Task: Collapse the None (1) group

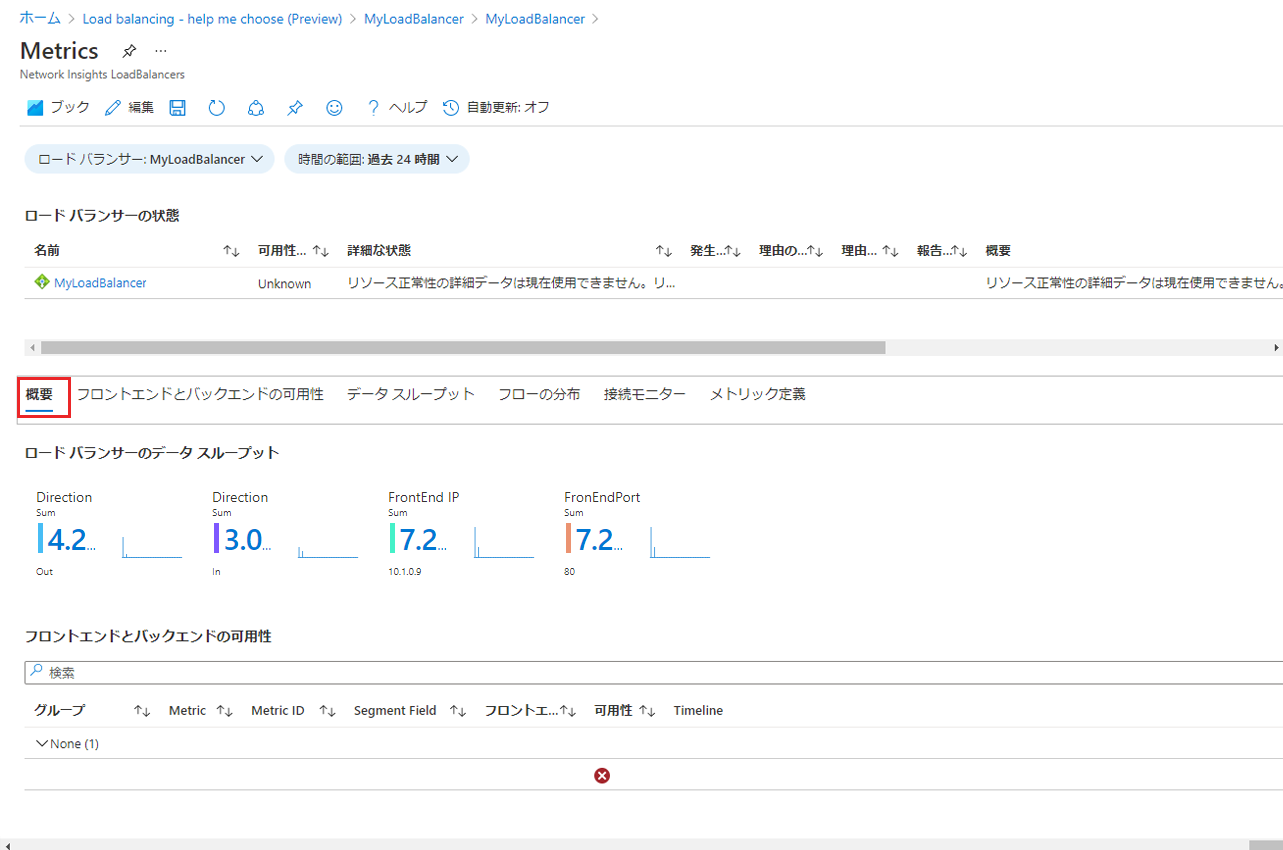Action: pos(42,744)
